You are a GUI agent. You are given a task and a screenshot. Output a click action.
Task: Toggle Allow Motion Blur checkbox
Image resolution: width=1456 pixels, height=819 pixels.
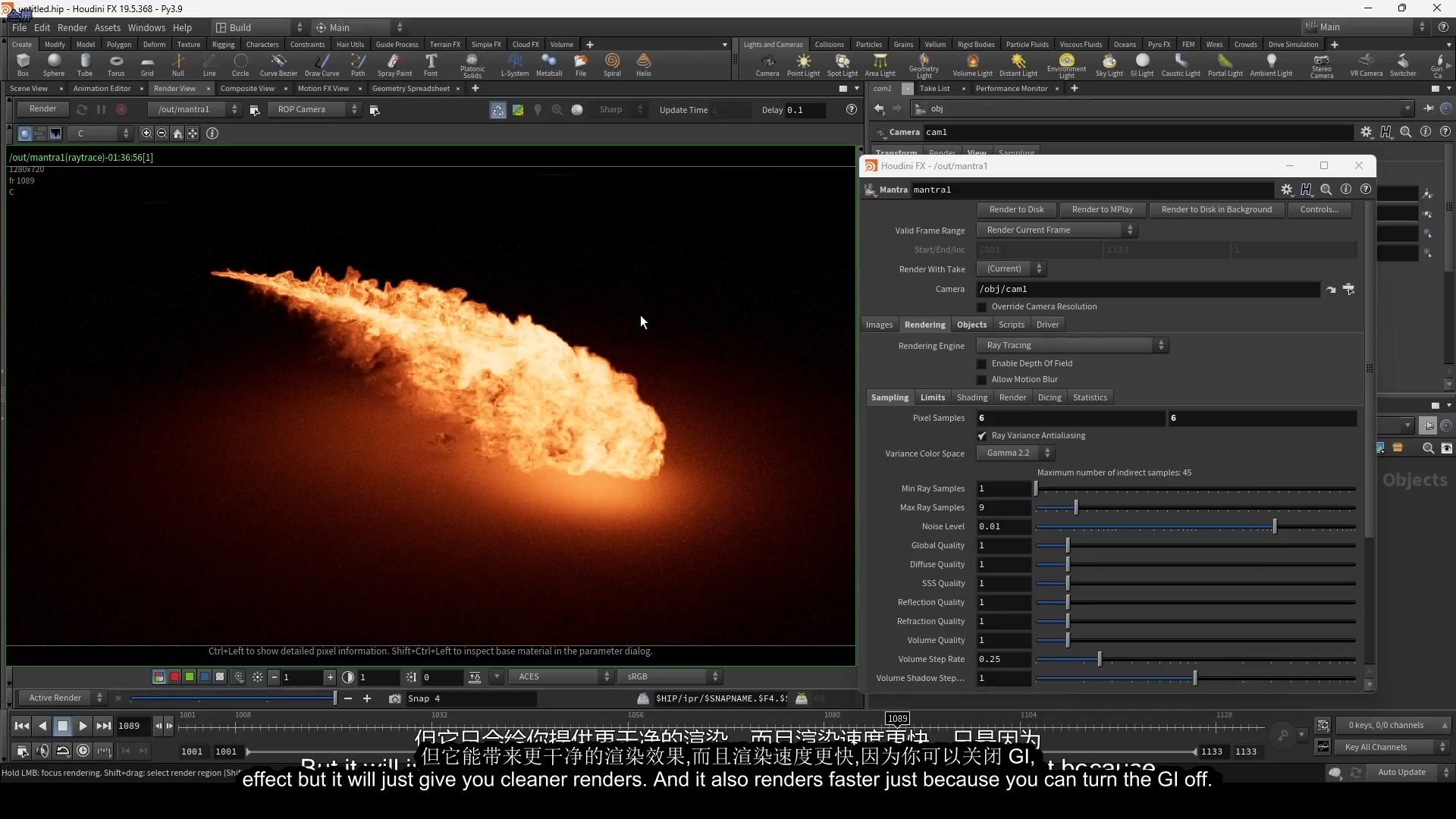click(982, 380)
